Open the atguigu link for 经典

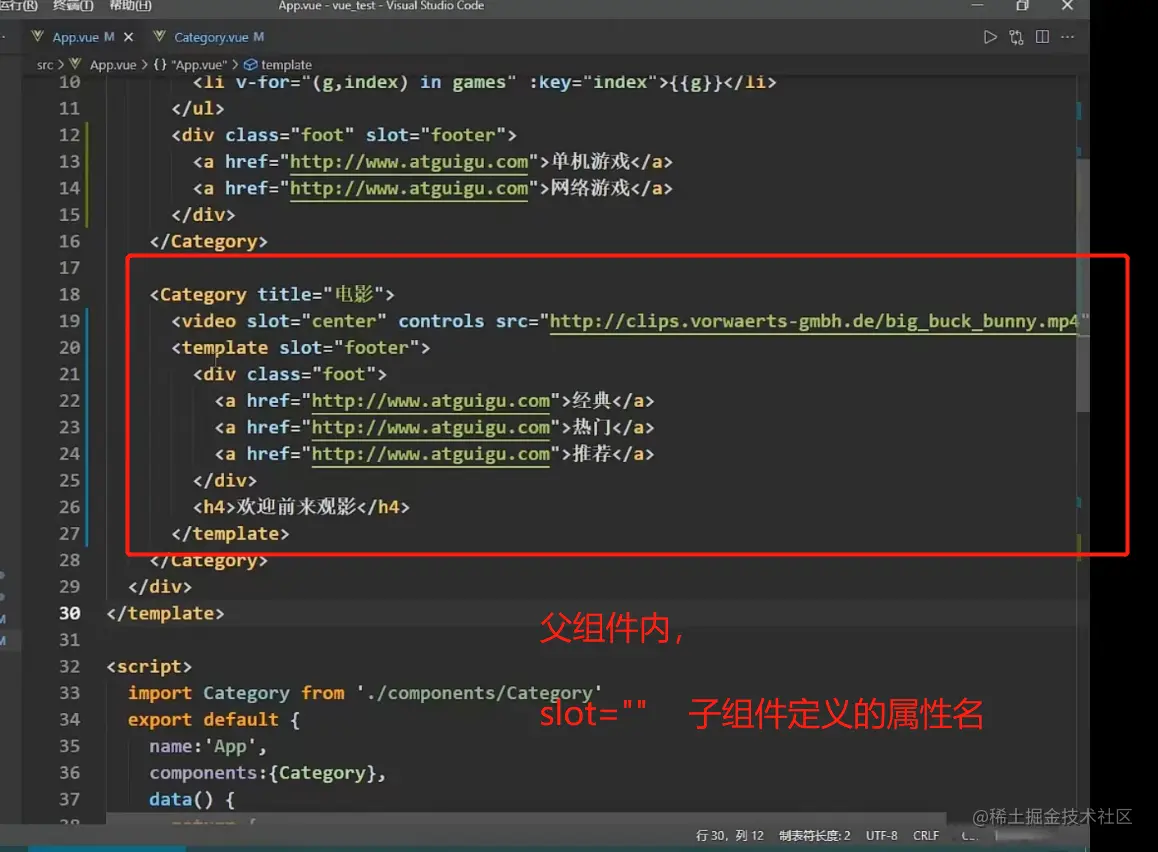click(431, 401)
